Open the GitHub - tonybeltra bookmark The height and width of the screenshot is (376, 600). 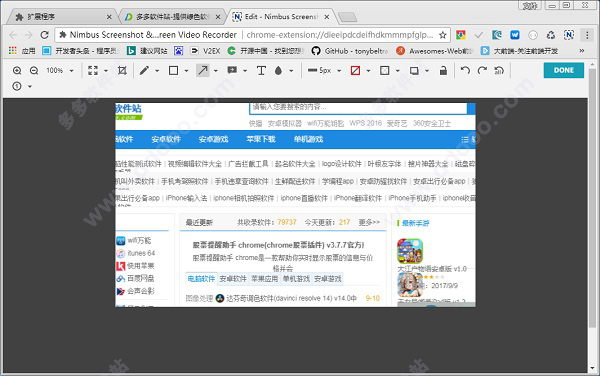[x=350, y=50]
